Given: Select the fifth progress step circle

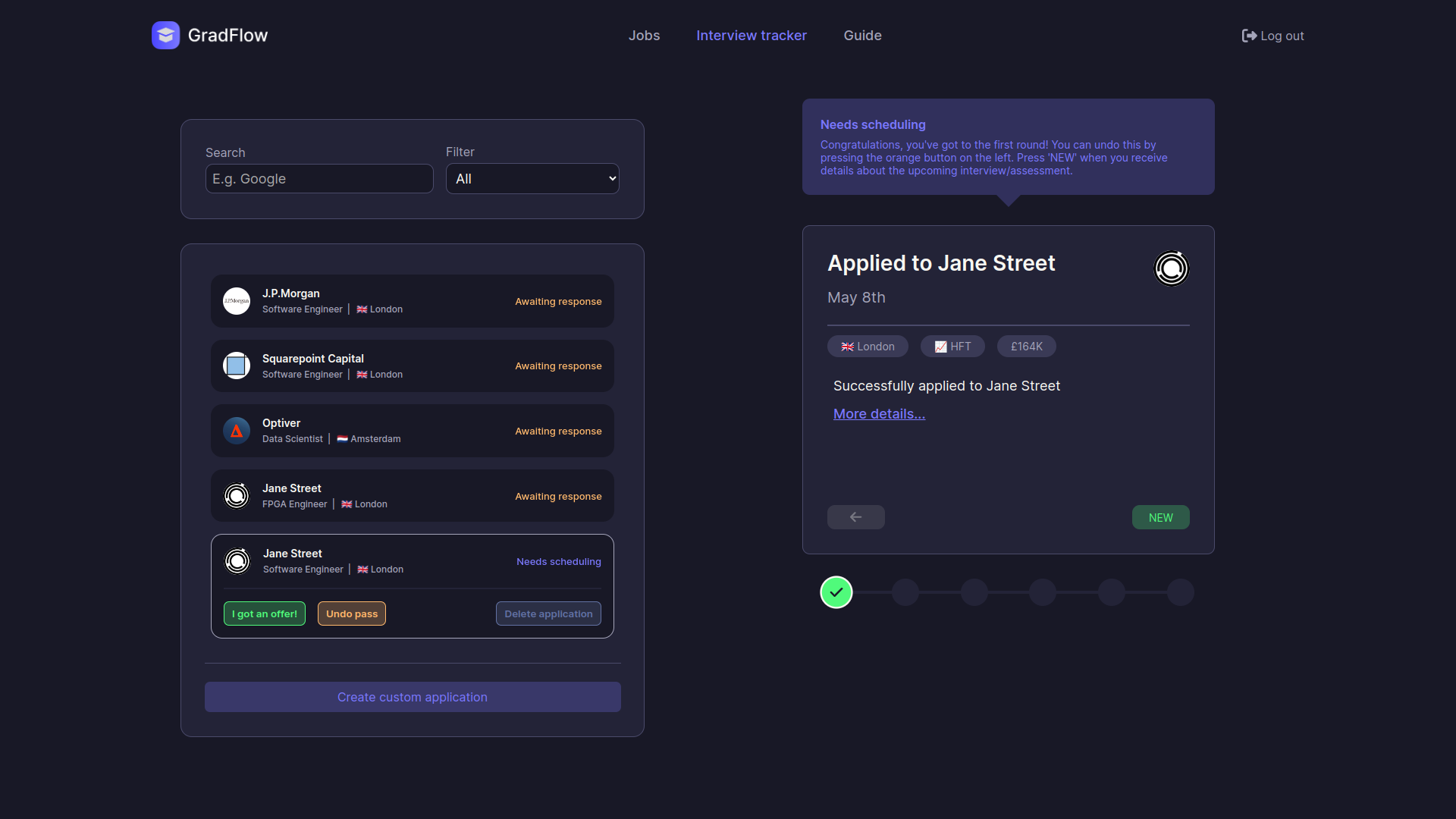Looking at the screenshot, I should coord(1112,592).
